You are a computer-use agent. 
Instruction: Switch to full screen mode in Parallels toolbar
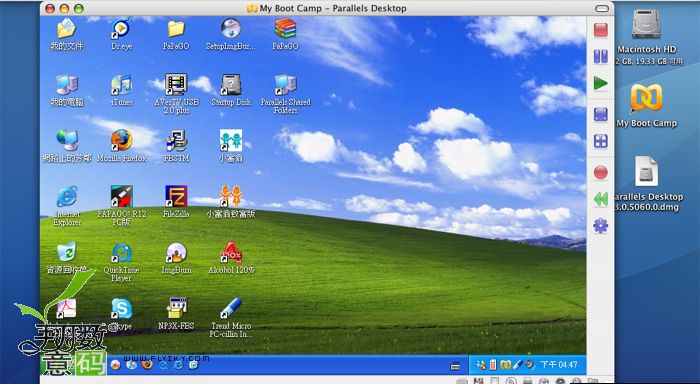[601, 114]
